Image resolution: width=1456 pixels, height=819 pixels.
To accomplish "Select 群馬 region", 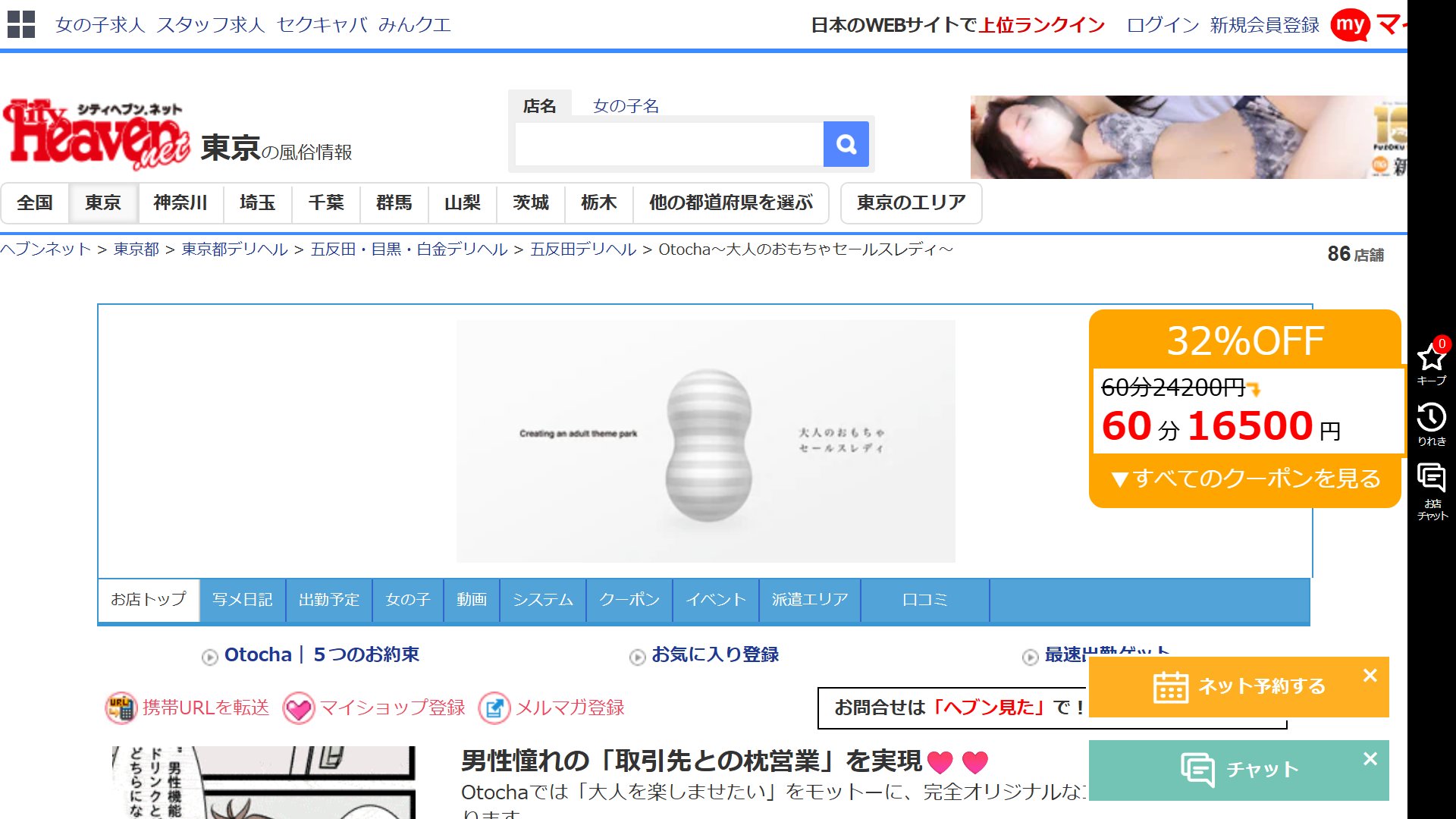I will (x=394, y=203).
